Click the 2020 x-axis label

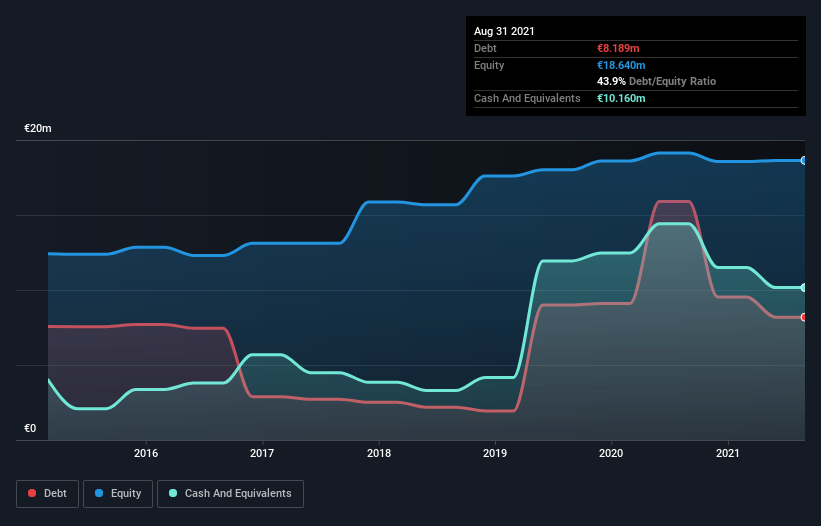(x=611, y=453)
